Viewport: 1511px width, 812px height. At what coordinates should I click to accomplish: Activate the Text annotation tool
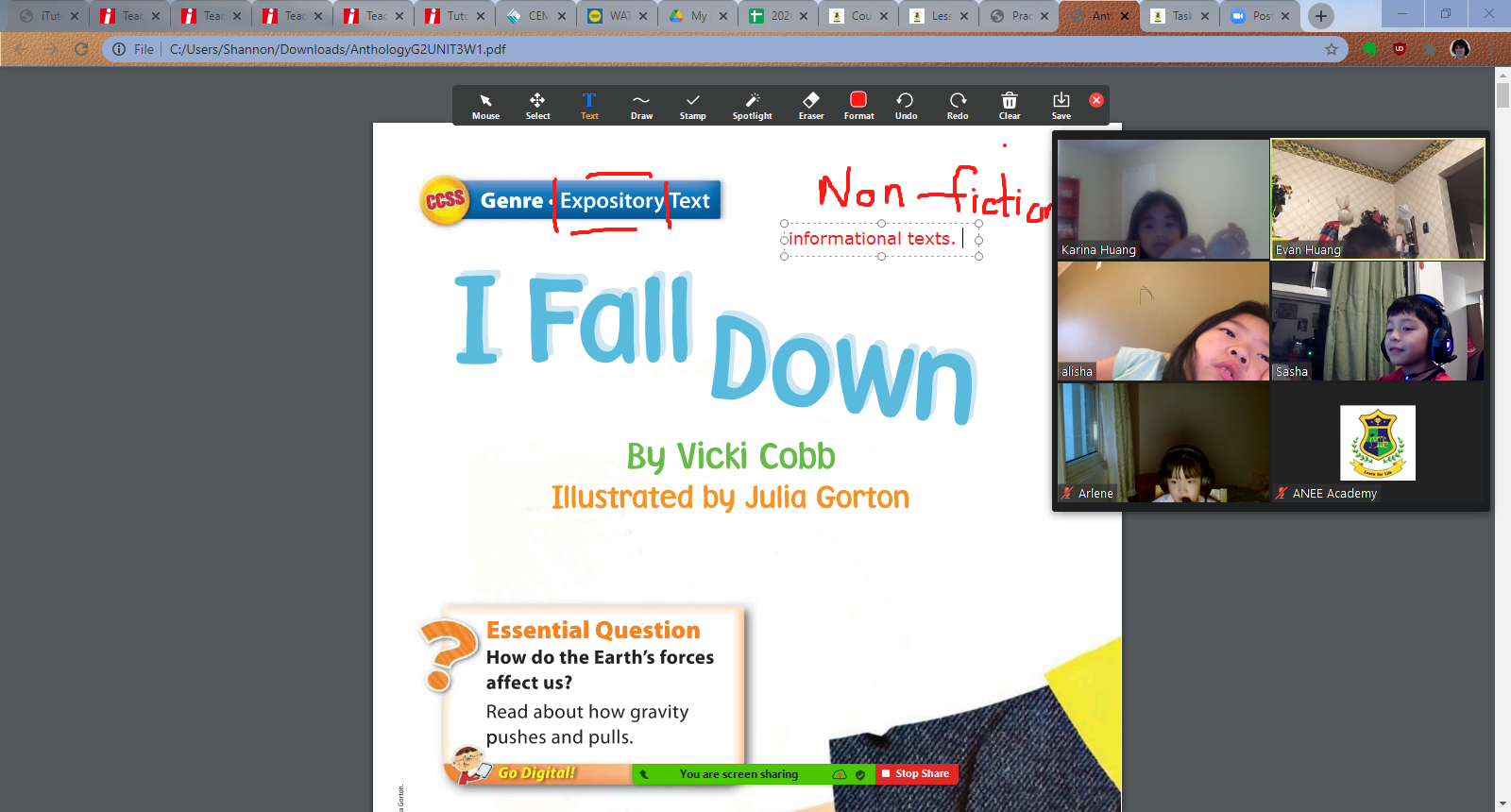pyautogui.click(x=589, y=106)
